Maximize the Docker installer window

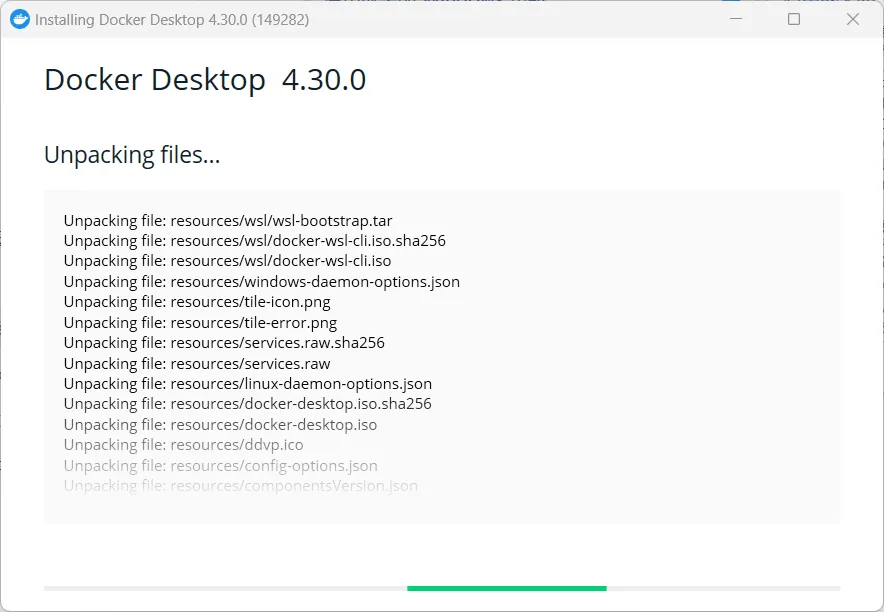tap(794, 19)
